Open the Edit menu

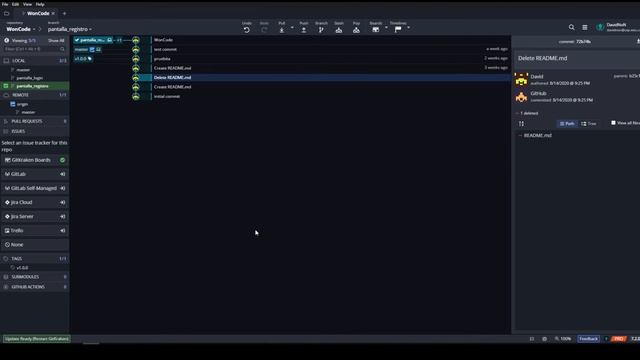(x=15, y=4)
